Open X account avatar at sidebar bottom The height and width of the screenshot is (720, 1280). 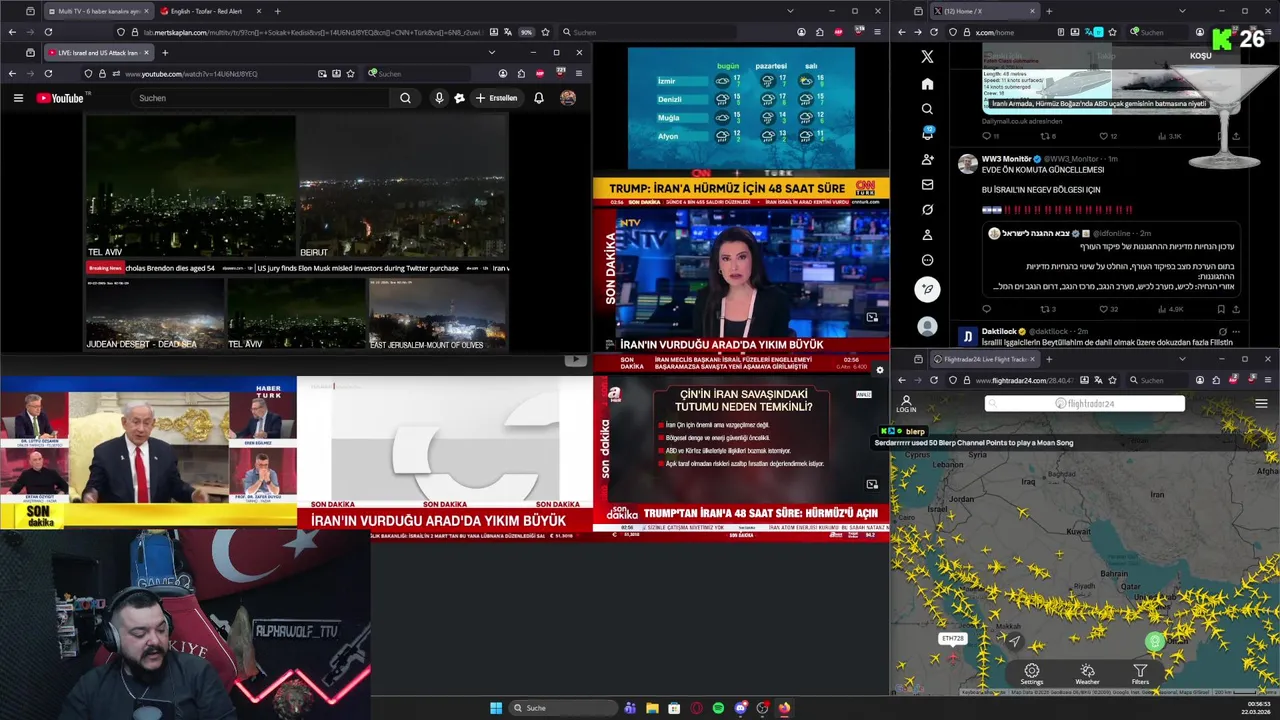tap(927, 326)
